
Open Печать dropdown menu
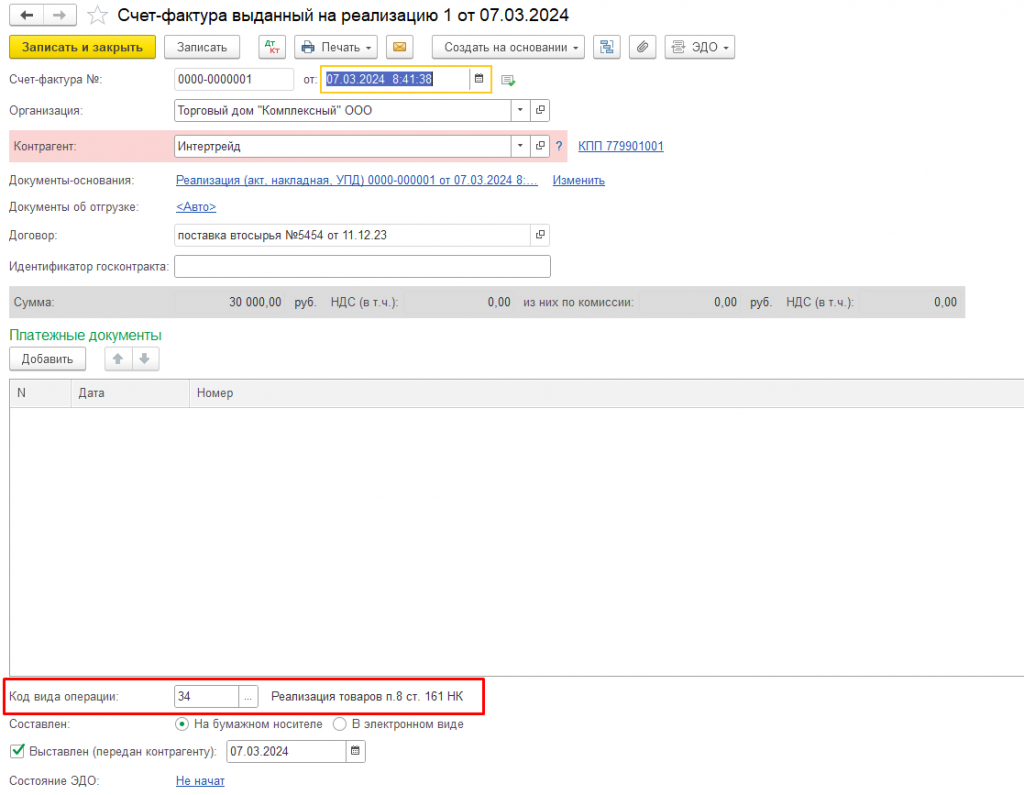click(x=336, y=47)
